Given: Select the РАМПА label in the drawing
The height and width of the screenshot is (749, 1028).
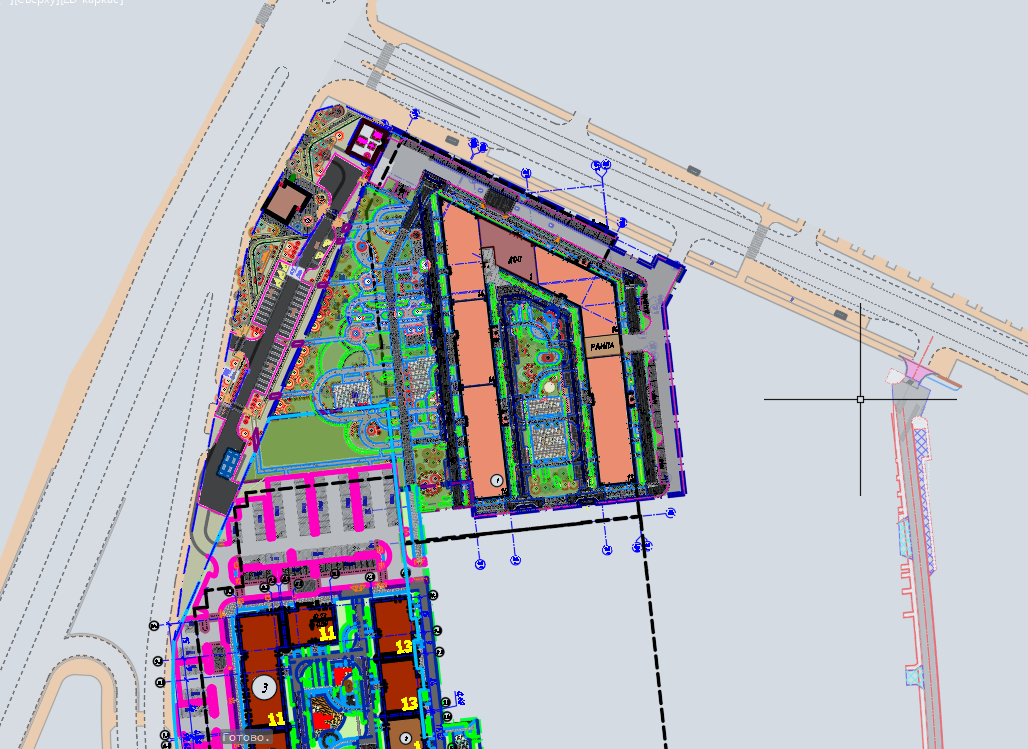Looking at the screenshot, I should pyautogui.click(x=603, y=346).
